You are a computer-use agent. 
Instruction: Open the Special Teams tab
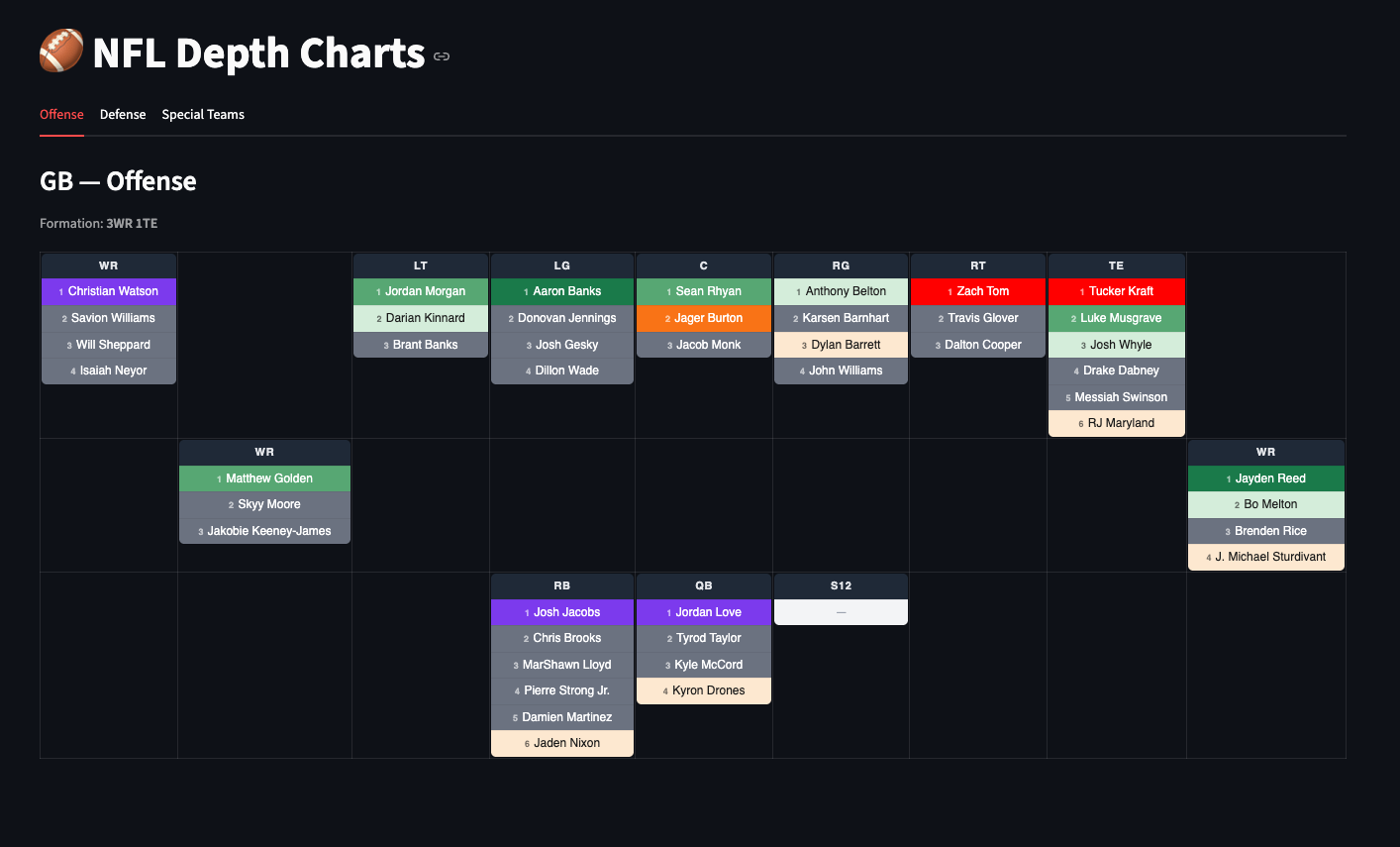[203, 114]
